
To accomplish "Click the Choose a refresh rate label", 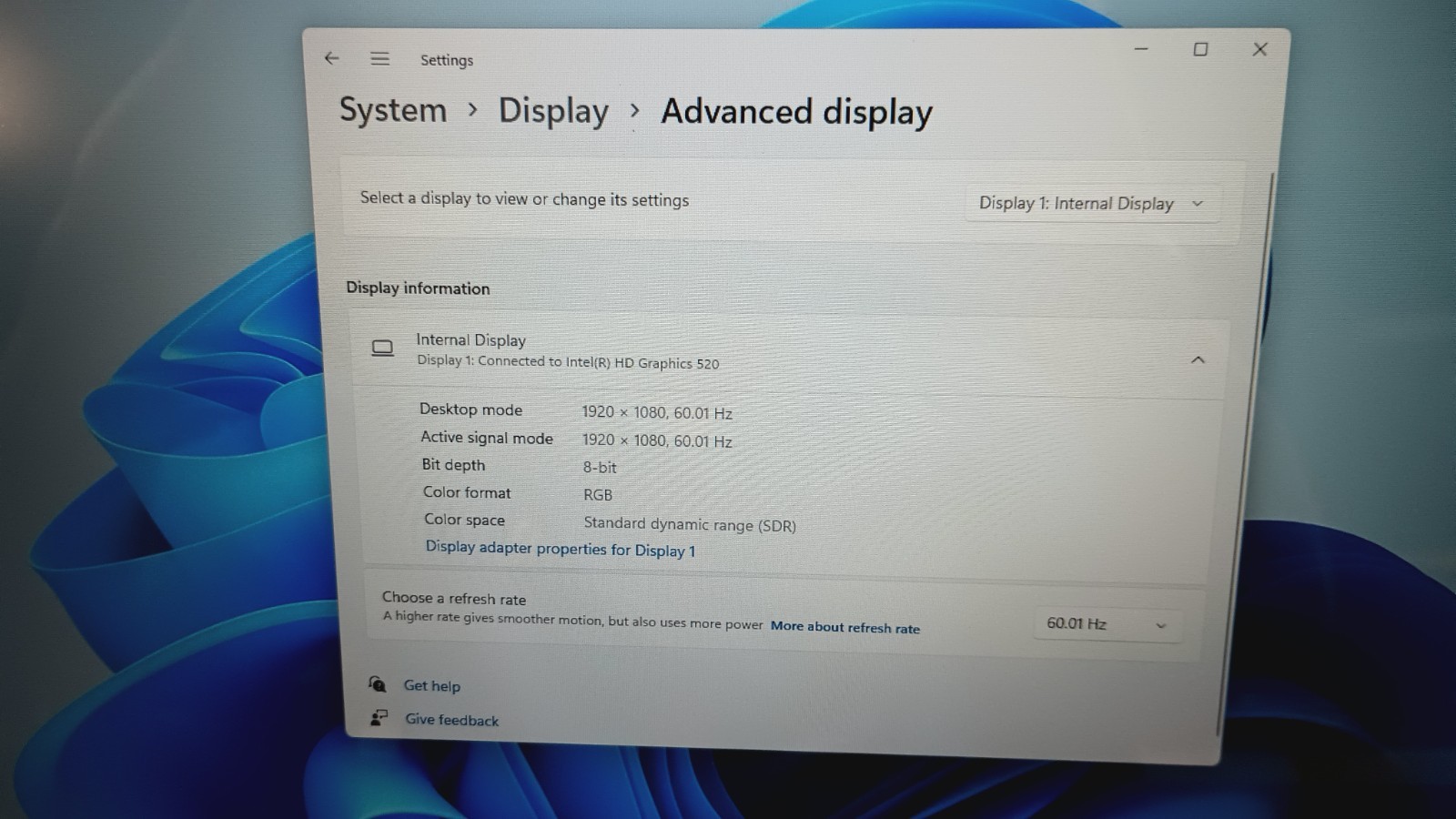I will point(454,598).
